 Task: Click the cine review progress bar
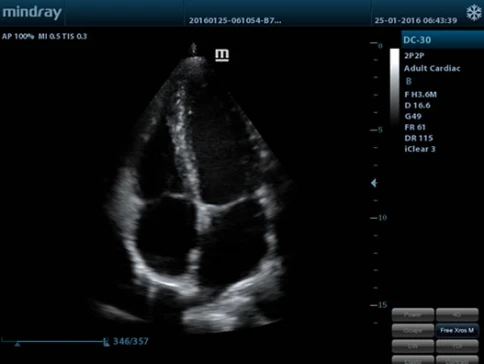[x=53, y=341]
